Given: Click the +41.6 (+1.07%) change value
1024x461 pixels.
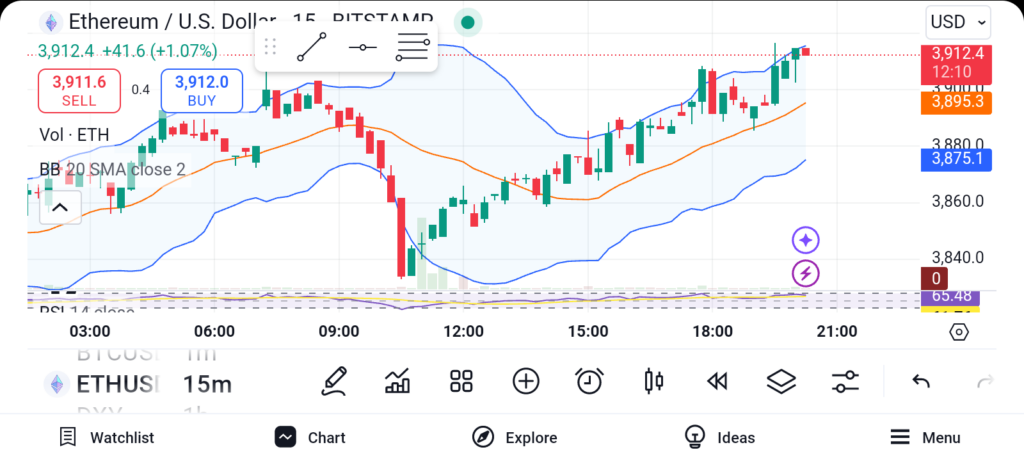Looking at the screenshot, I should [x=159, y=51].
